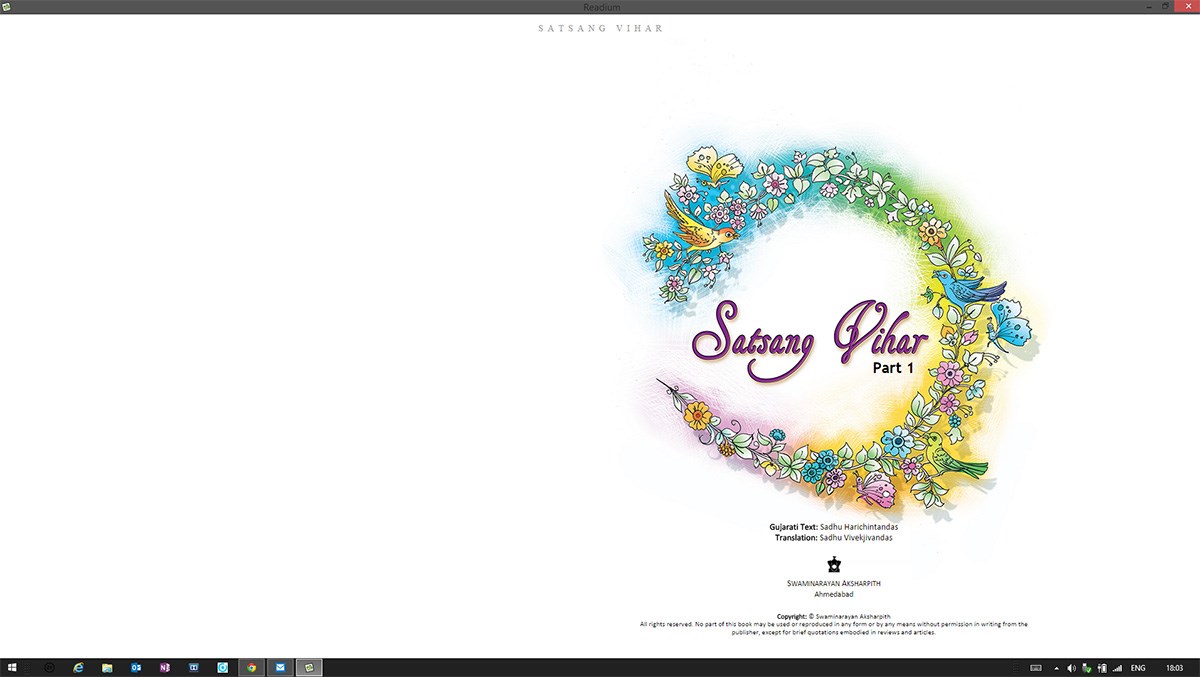Screen dimensions: 1200x677
Task: Open OneNote from the taskbar
Action: click(x=165, y=667)
